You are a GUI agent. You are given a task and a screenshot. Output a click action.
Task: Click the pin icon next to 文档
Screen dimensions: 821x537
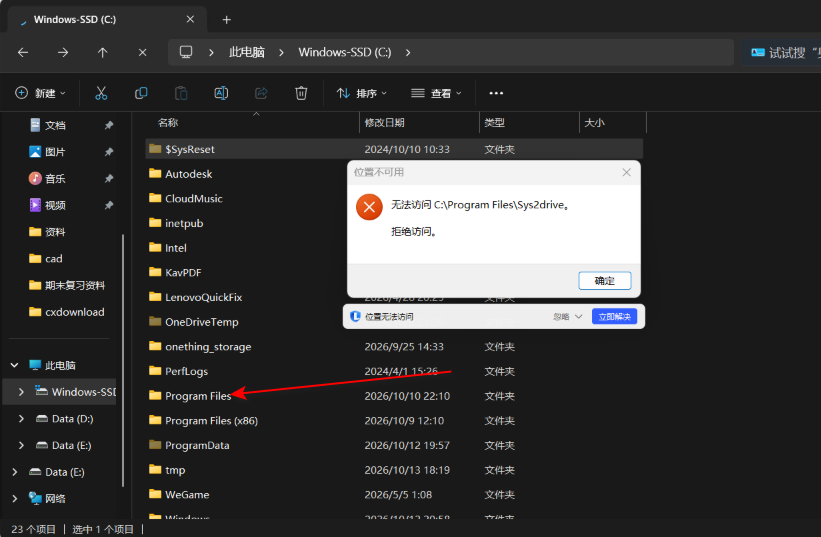coord(108,125)
